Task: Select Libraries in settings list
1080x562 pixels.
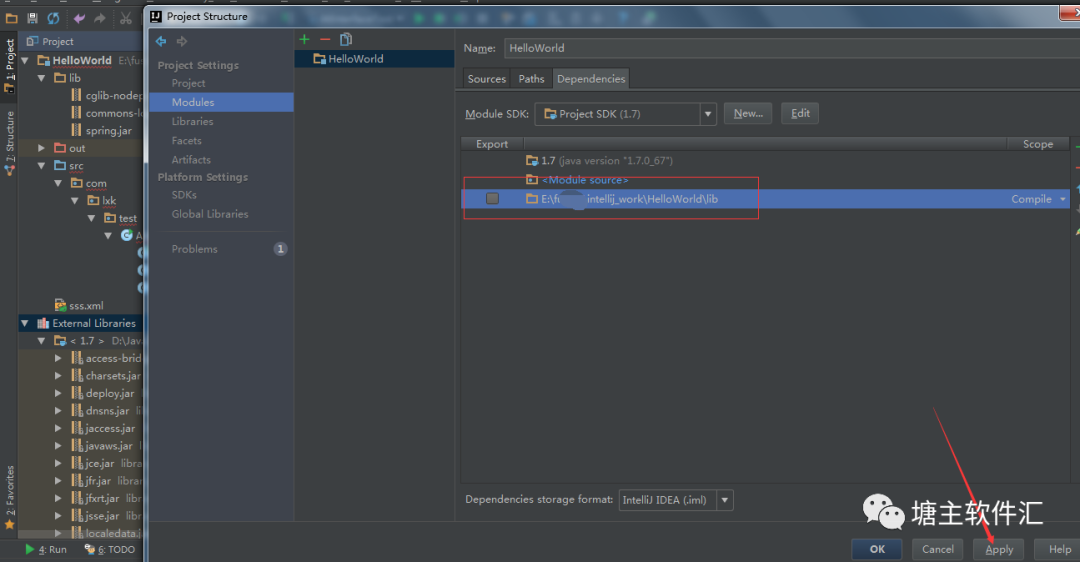Action: point(192,122)
